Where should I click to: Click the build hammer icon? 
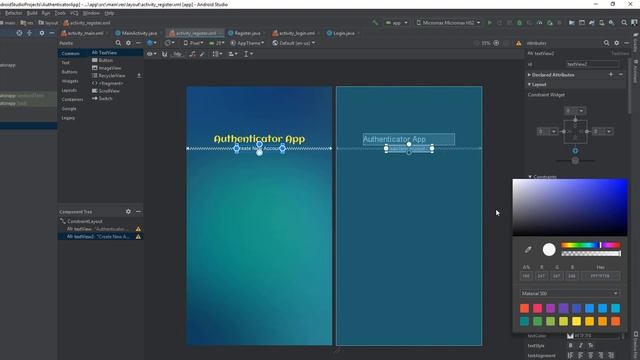(x=375, y=23)
